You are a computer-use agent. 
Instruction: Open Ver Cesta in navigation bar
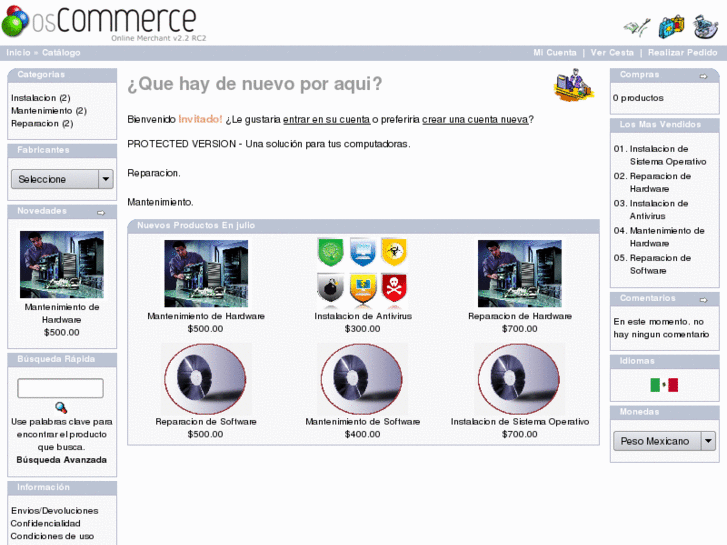612,52
